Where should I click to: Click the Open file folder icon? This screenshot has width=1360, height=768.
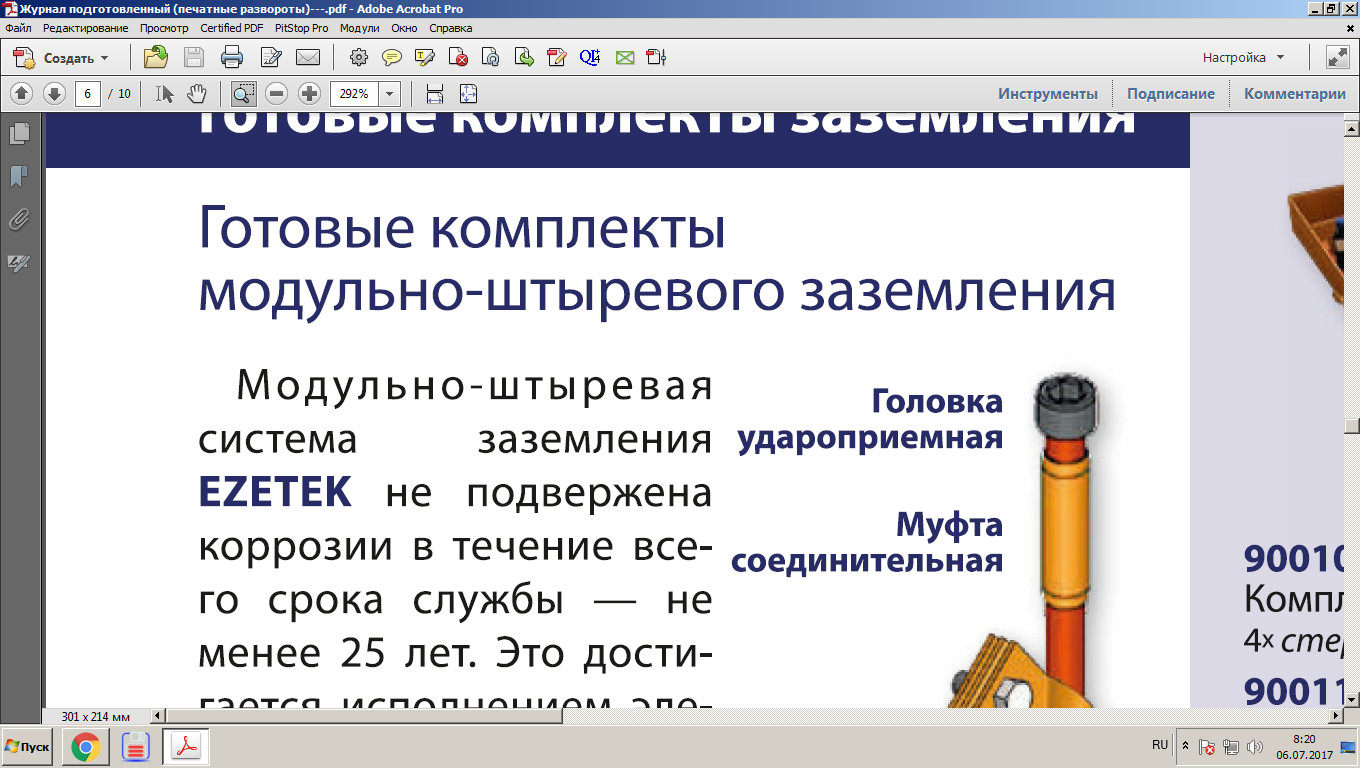click(x=155, y=57)
